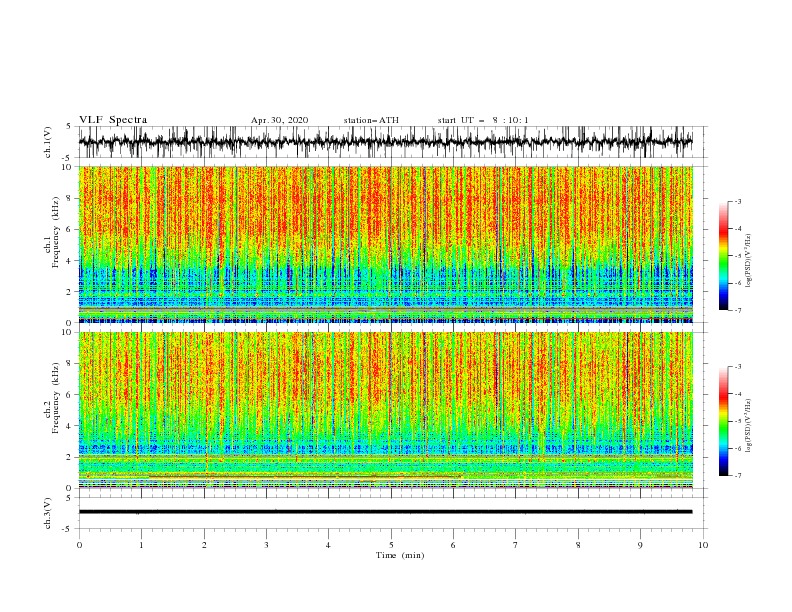
Task: Click the time axis tick label '2'
Action: [204, 545]
